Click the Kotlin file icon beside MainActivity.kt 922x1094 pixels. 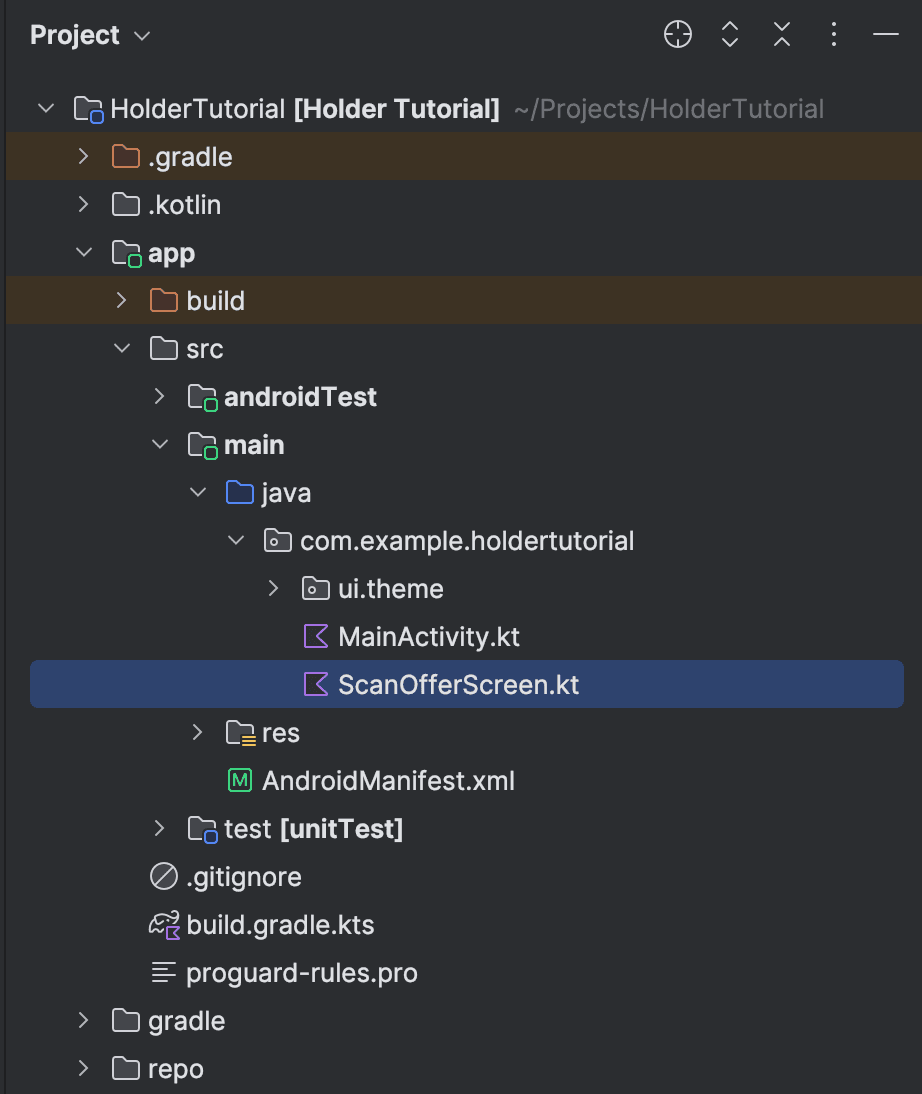pyautogui.click(x=316, y=637)
